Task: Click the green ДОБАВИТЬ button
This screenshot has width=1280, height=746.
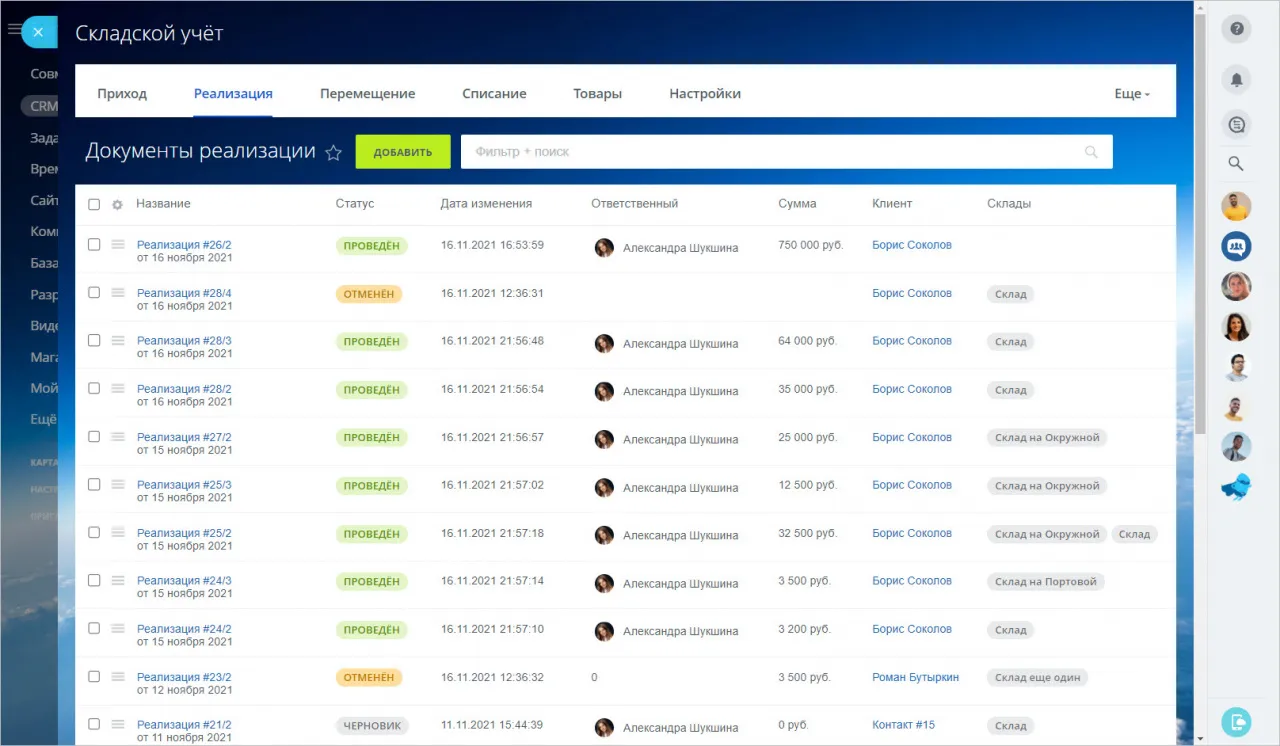Action: [x=403, y=151]
